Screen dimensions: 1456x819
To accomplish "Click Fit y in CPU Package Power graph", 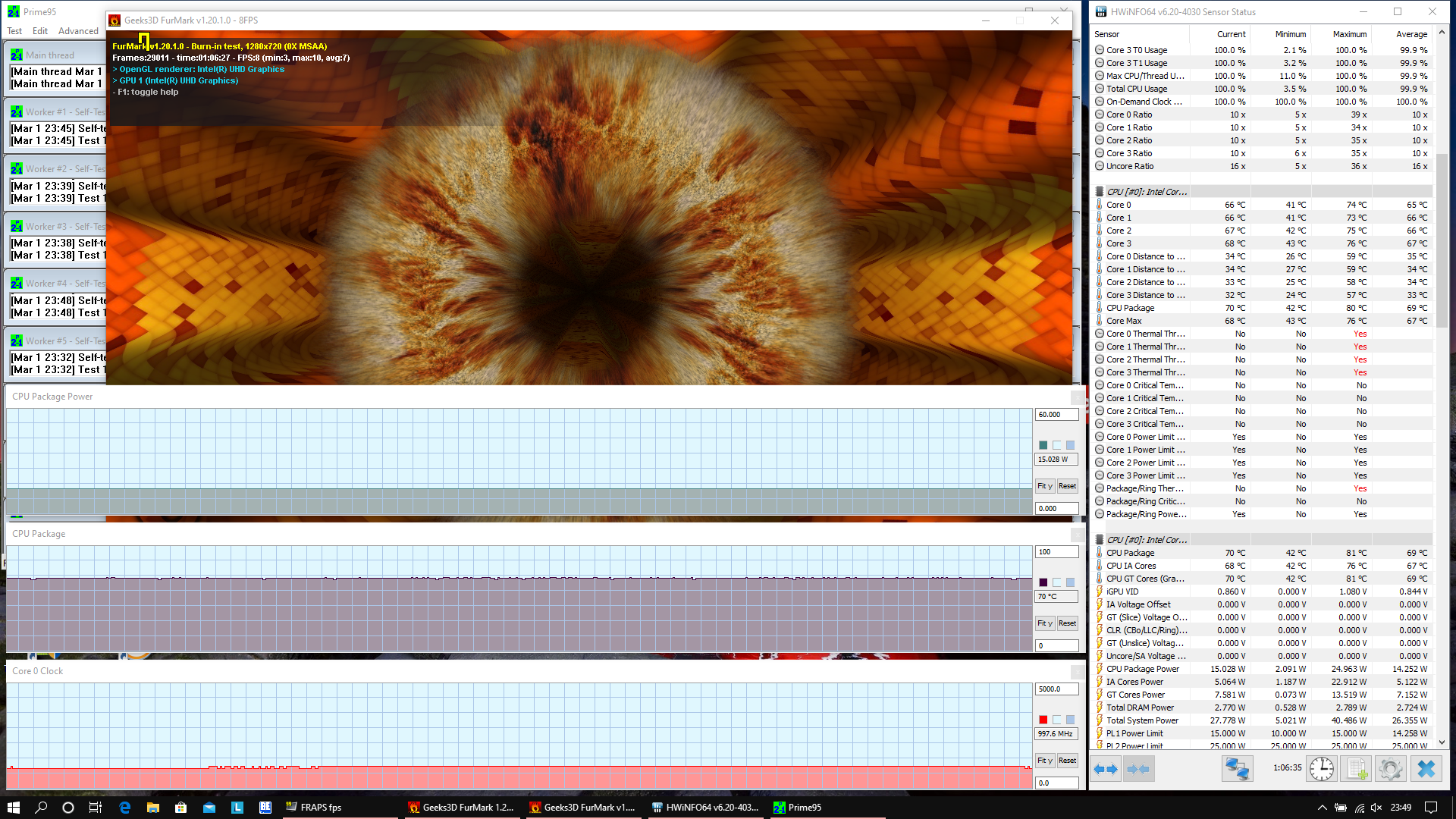I will click(1044, 486).
